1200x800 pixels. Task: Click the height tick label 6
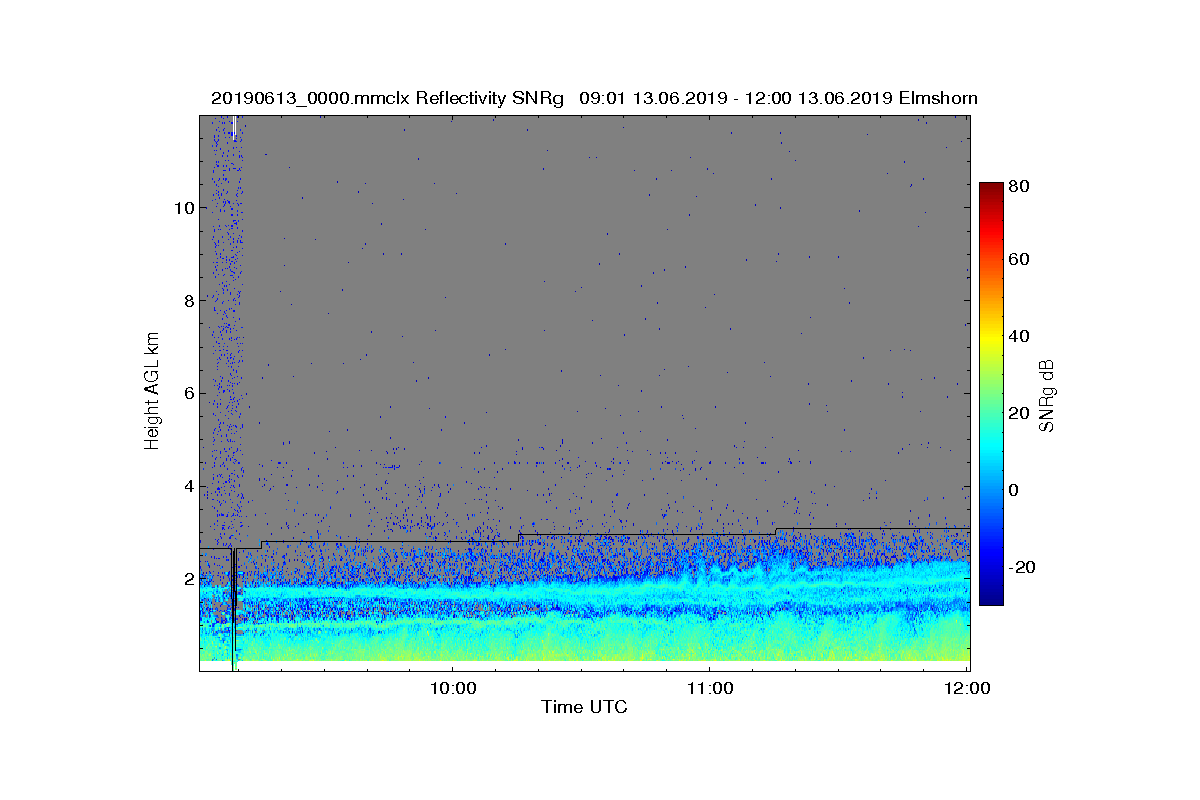click(x=188, y=394)
